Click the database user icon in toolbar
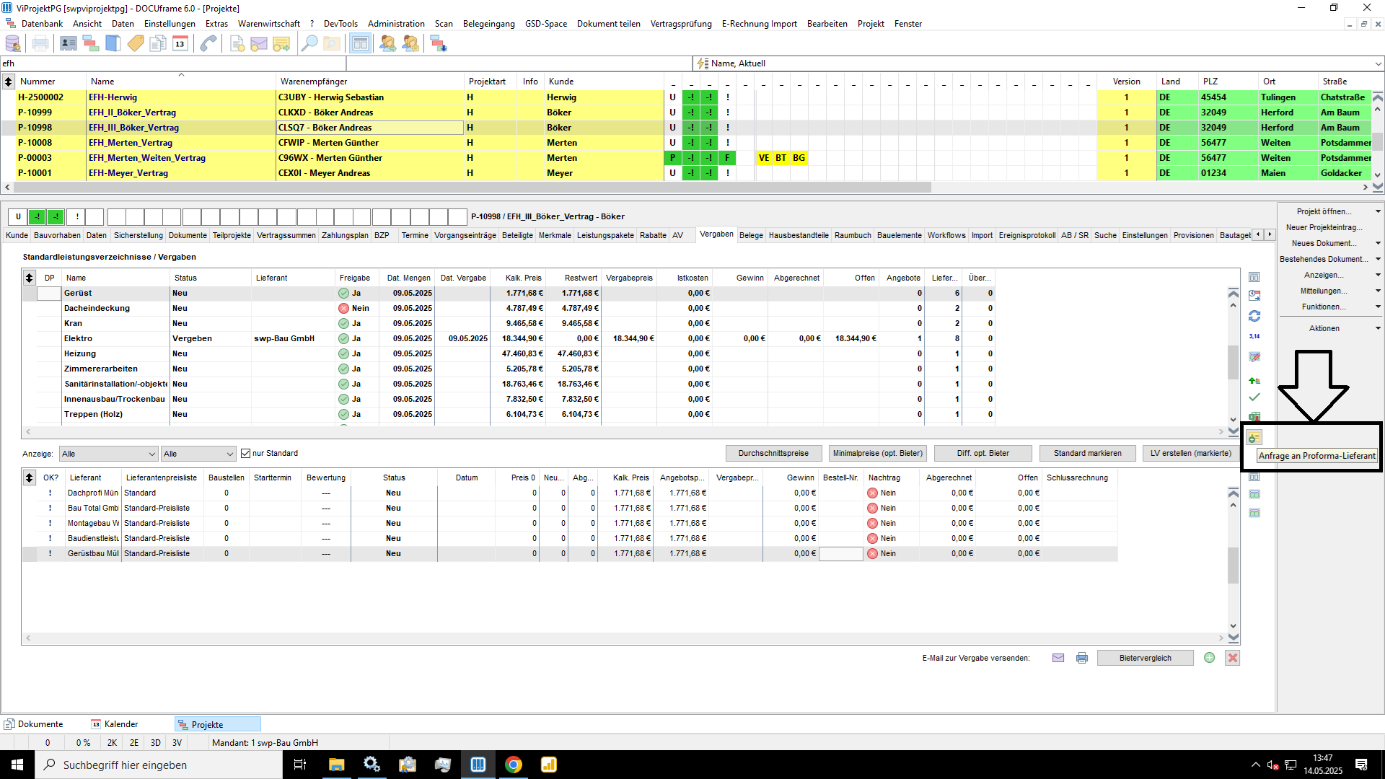 point(13,43)
